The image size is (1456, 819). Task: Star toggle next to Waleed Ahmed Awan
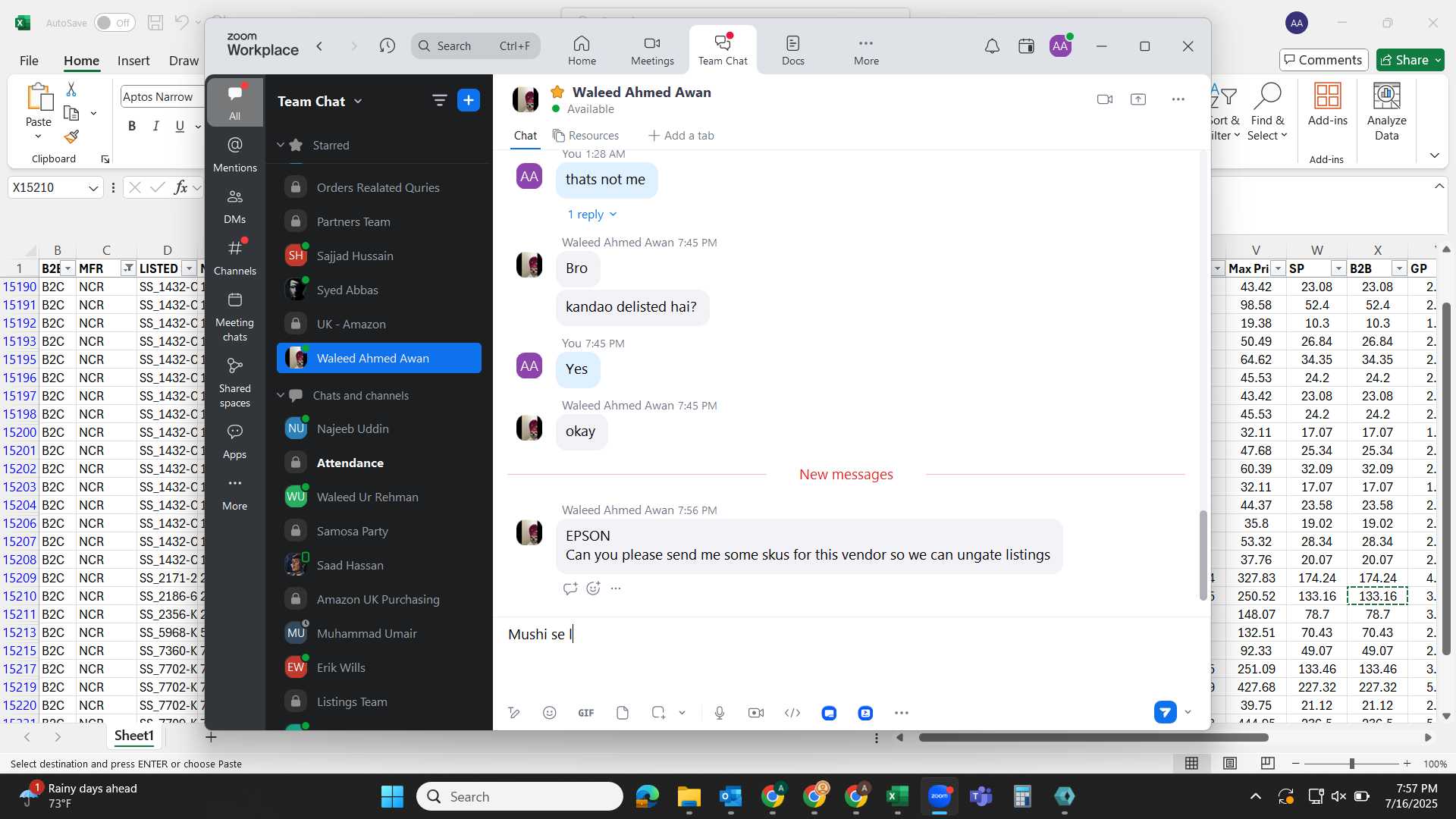pos(557,92)
